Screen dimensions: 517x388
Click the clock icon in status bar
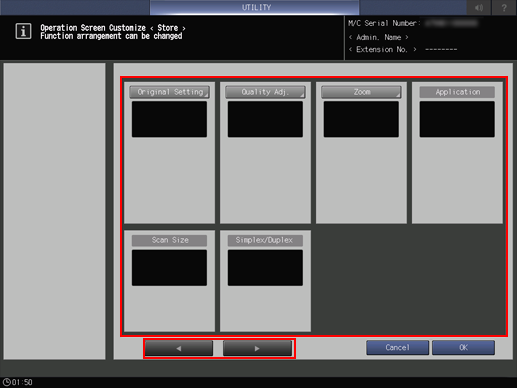click(6, 382)
